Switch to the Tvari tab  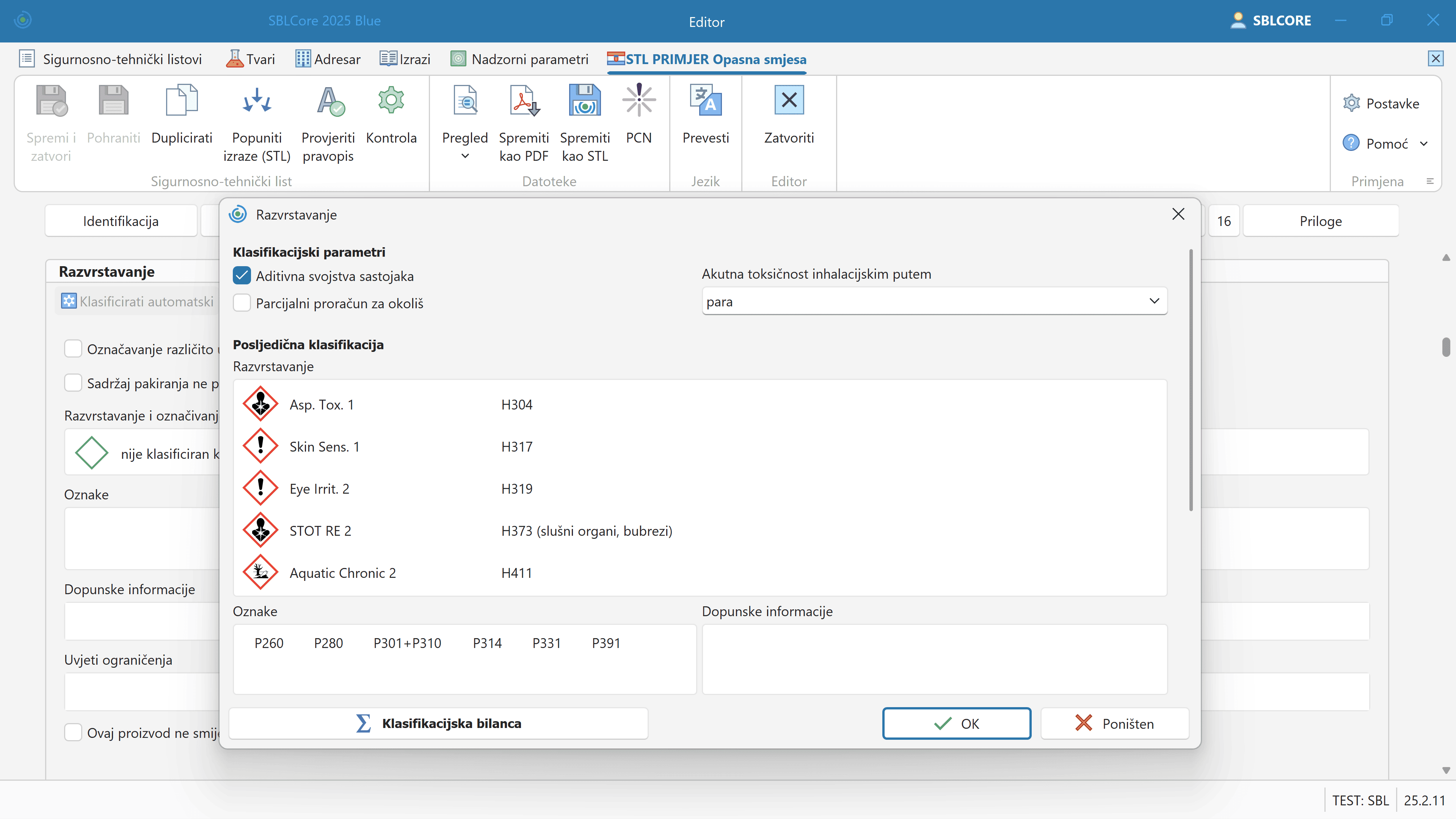pos(251,60)
